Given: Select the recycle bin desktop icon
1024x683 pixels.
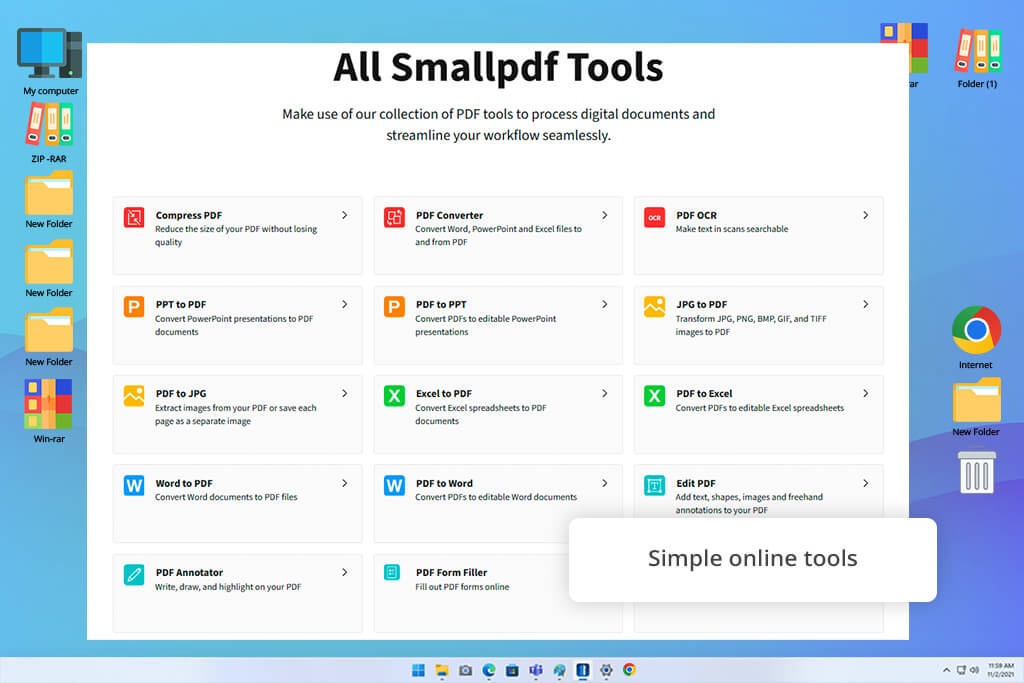Looking at the screenshot, I should tap(976, 472).
